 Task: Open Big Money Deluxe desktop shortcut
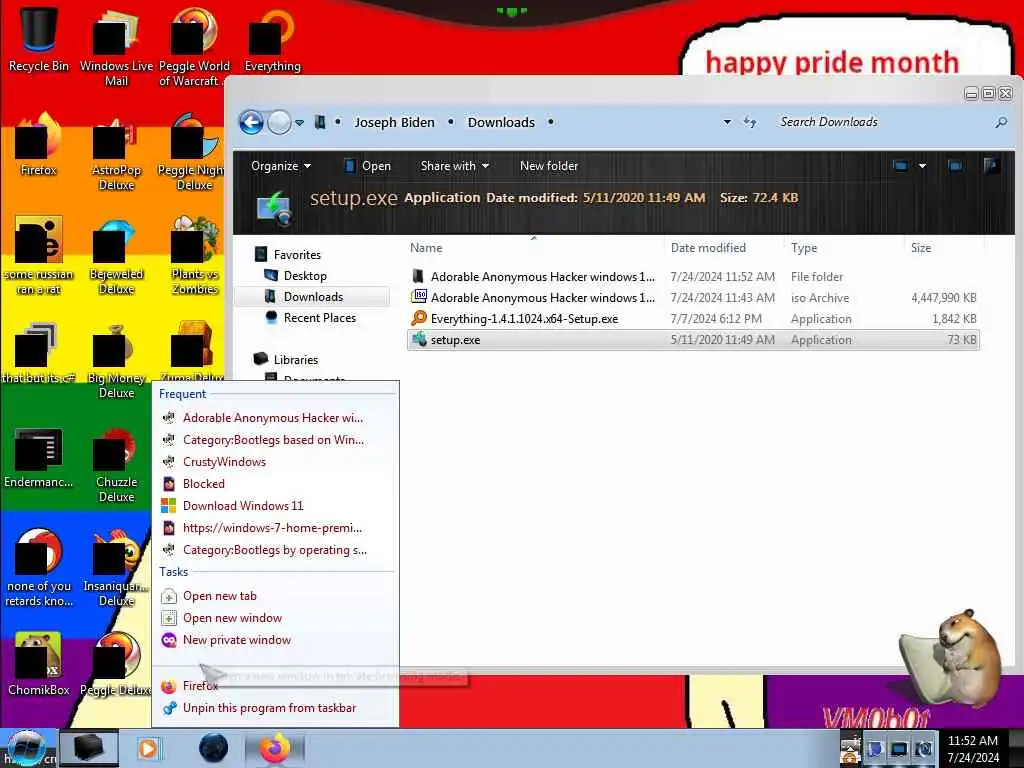point(116,360)
